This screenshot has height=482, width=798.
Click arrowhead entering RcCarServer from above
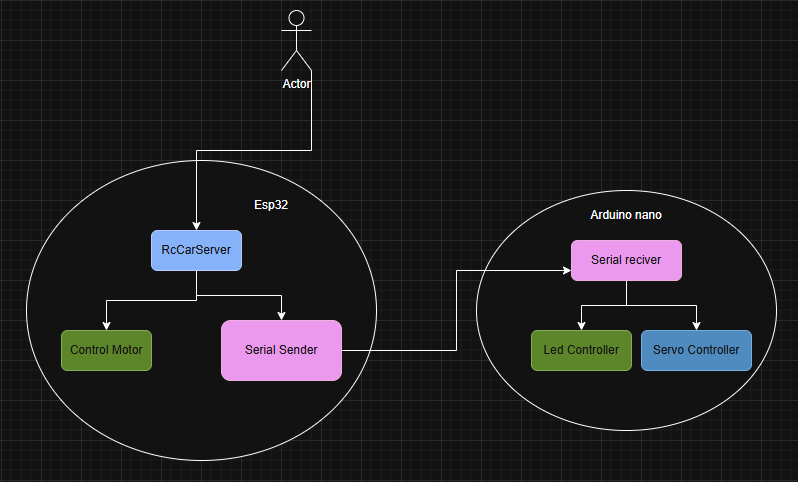pos(196,224)
